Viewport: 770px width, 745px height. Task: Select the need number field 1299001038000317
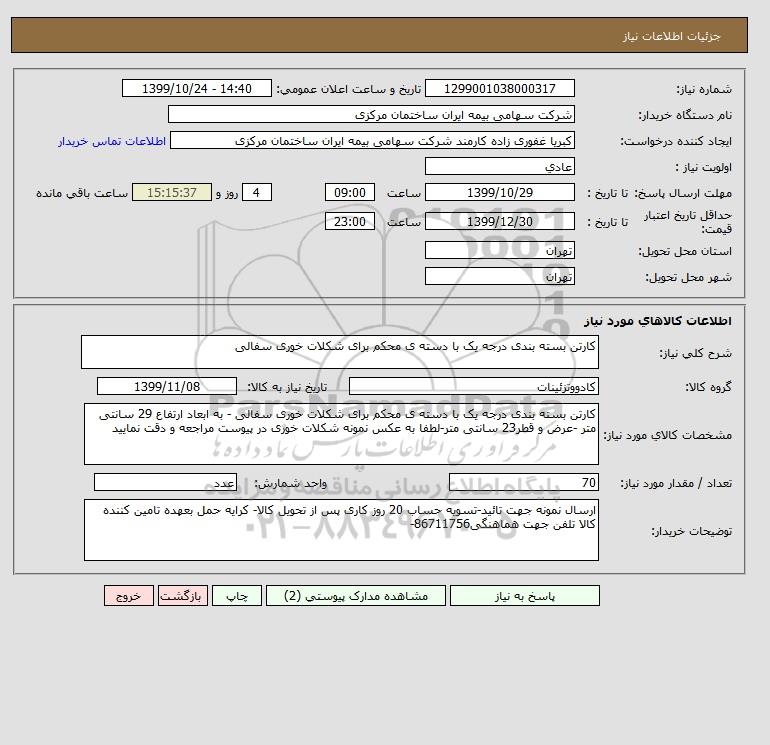pyautogui.click(x=499, y=88)
